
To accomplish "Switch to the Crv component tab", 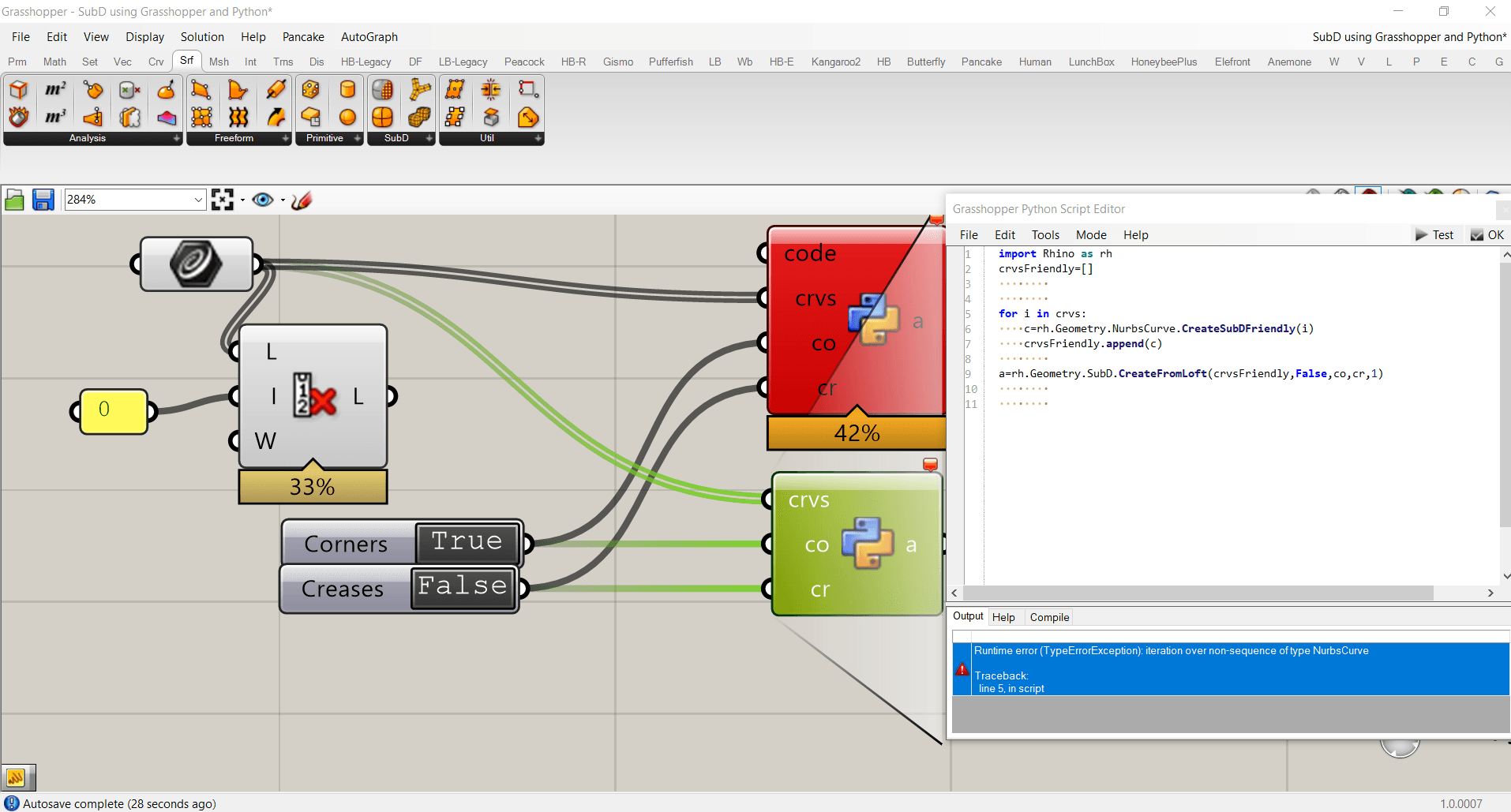I will pos(156,62).
